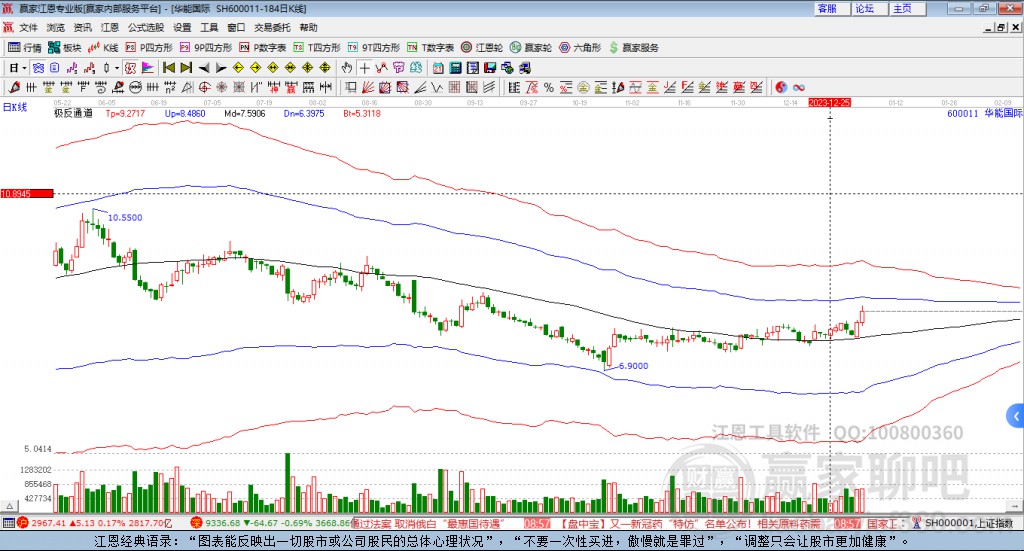Click the infinity symbol icon
This screenshot has height=551, width=1024.
pos(799,87)
